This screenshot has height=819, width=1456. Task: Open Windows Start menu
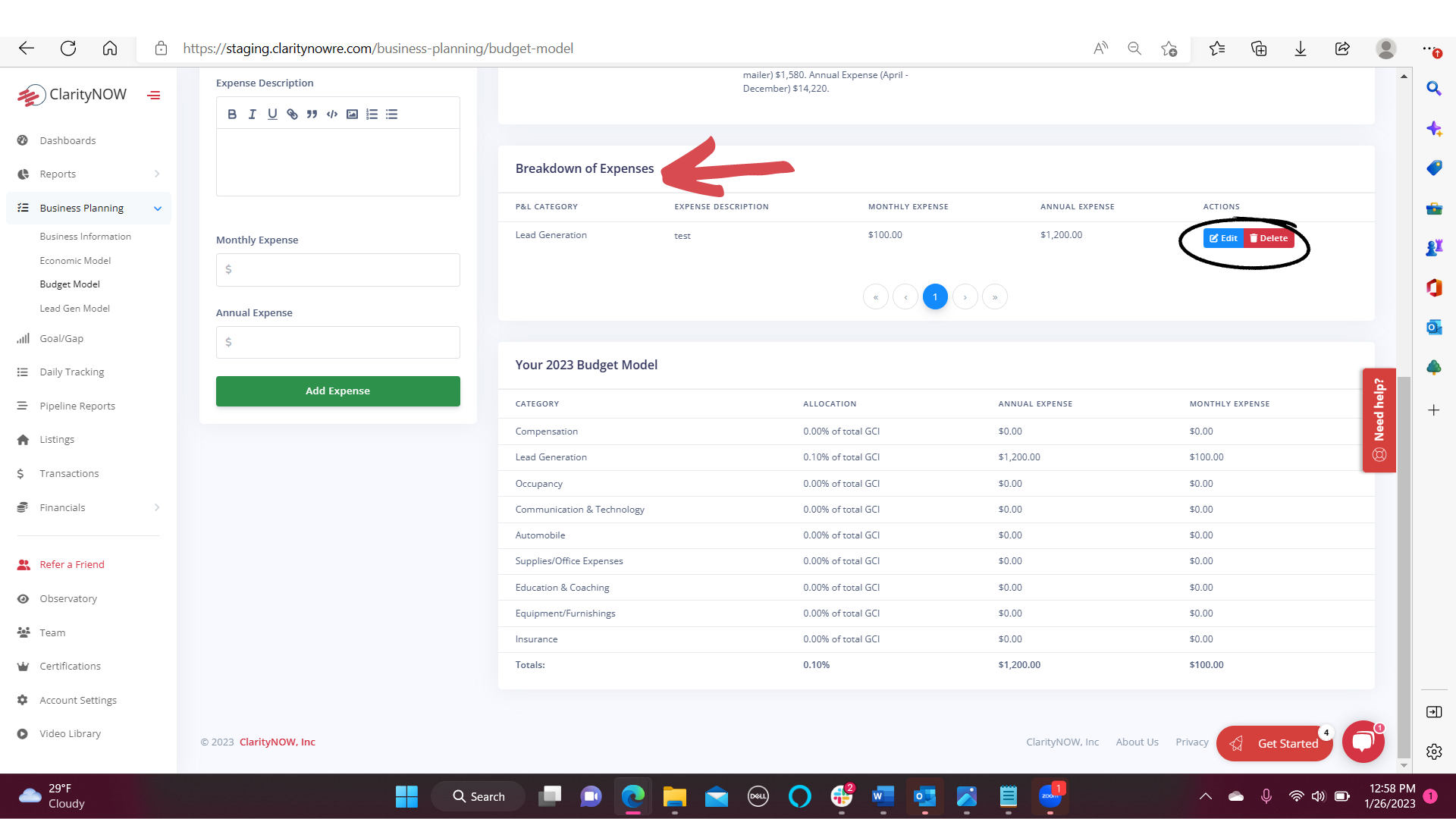click(406, 796)
